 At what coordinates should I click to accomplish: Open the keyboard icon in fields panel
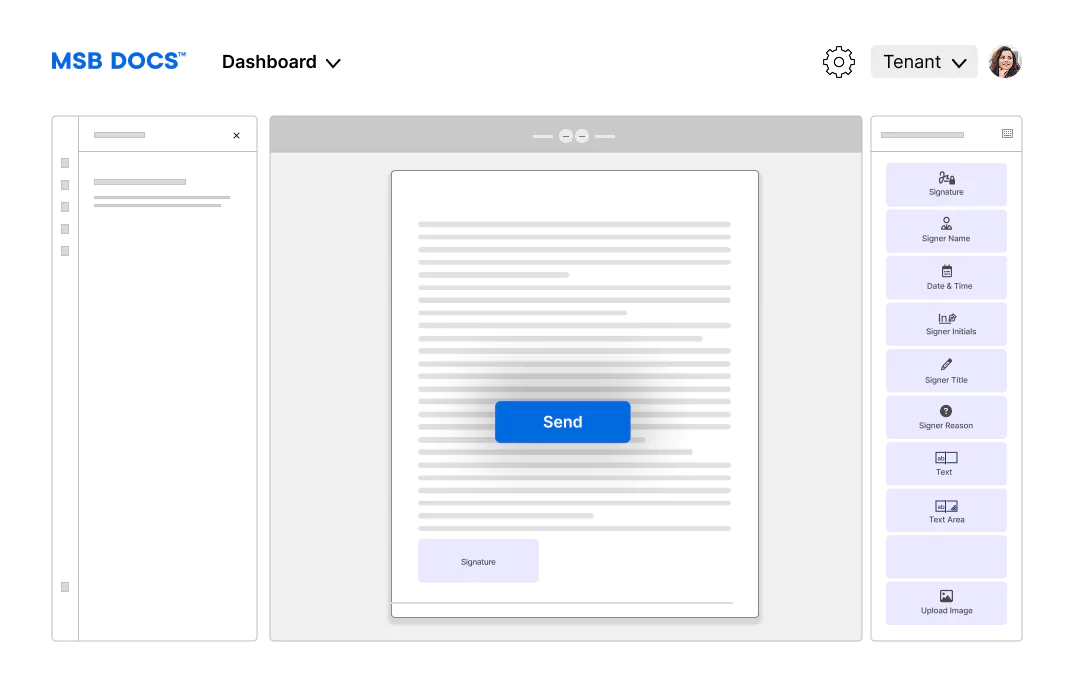tap(1007, 134)
